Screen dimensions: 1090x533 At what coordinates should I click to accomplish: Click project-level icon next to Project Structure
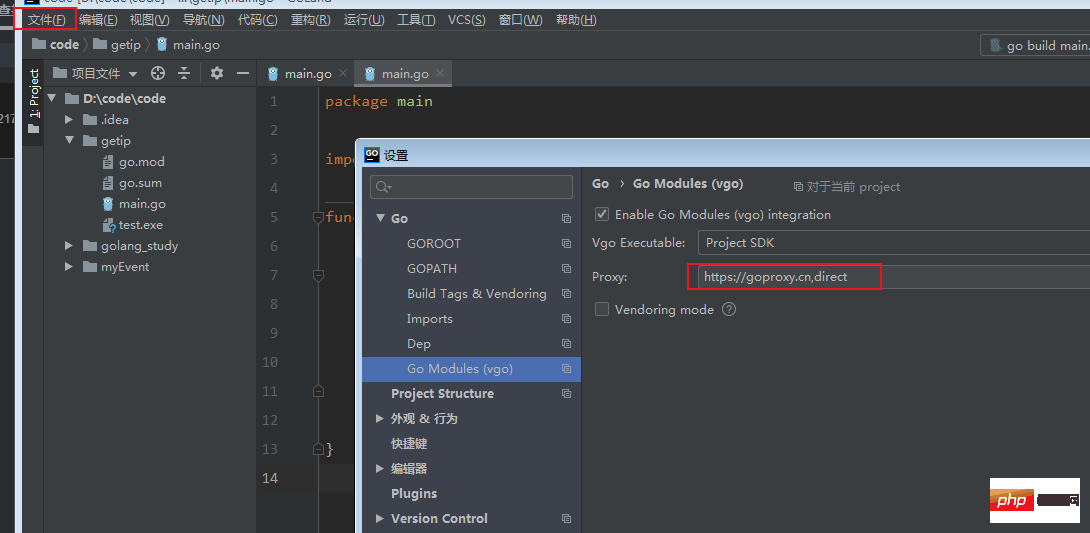pyautogui.click(x=567, y=393)
